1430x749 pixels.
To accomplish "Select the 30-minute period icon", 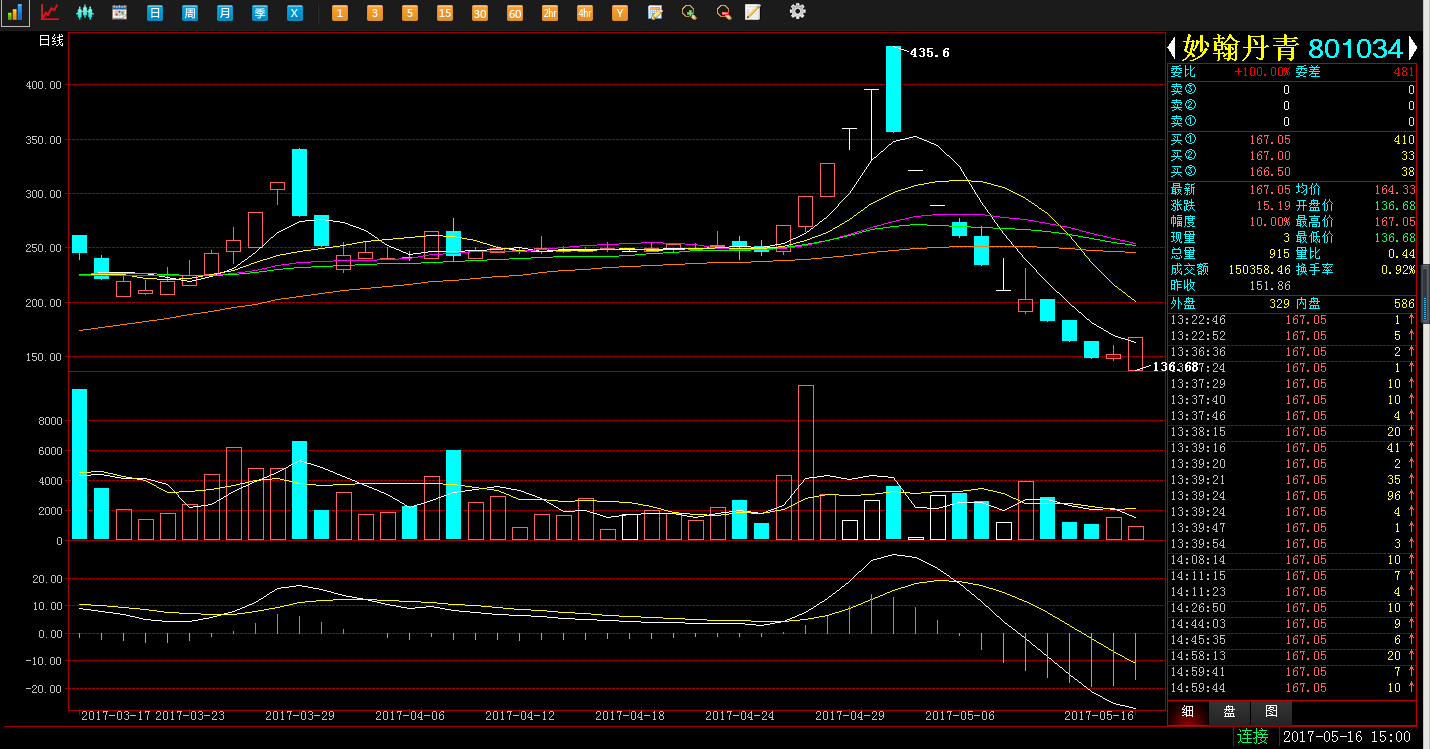I will coord(480,13).
